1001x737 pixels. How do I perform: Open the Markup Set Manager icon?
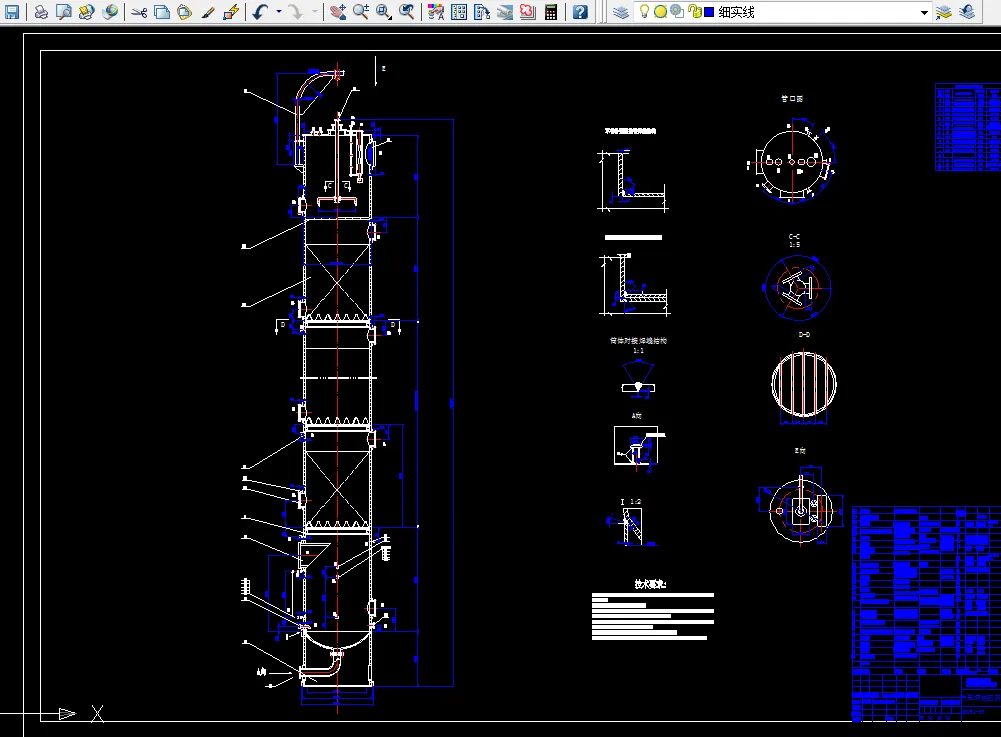(x=528, y=11)
